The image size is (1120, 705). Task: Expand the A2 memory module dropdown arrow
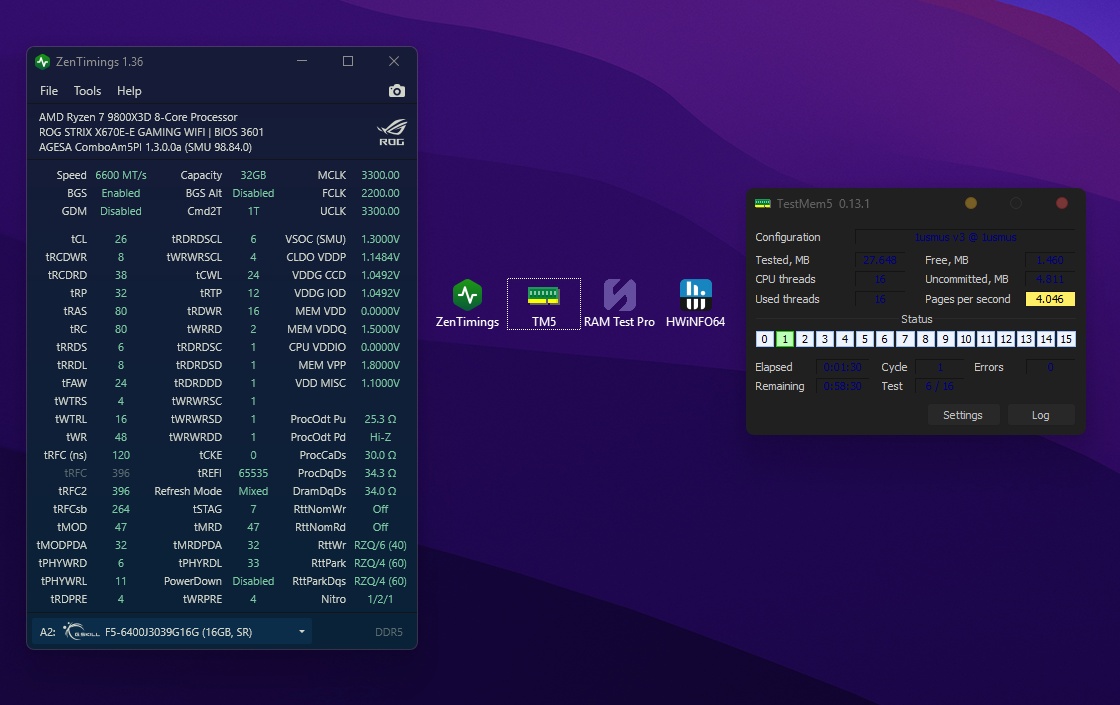pos(302,631)
